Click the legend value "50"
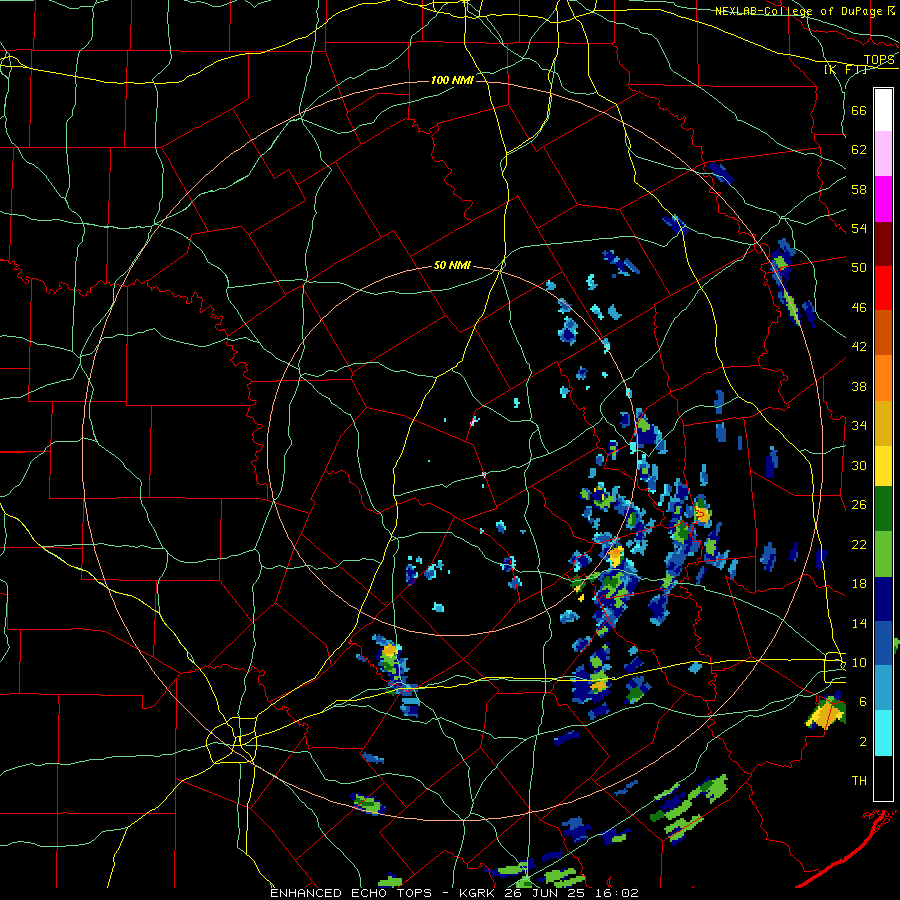900x900 pixels. pyautogui.click(x=859, y=268)
